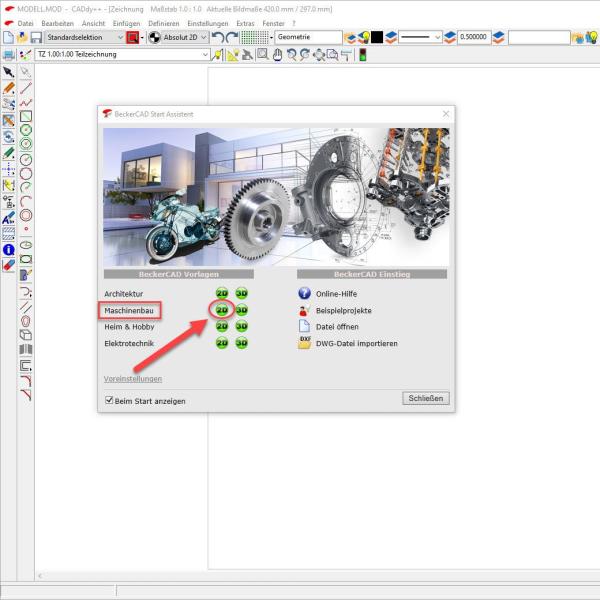Choose the Architektur 2D template
The height and width of the screenshot is (600, 600).
pyautogui.click(x=222, y=293)
